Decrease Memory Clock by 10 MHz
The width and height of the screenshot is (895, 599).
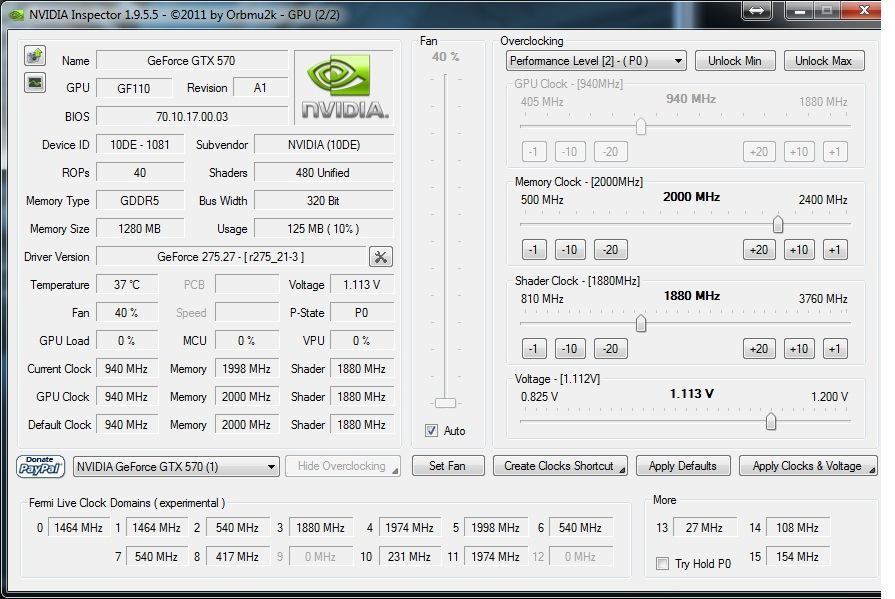pos(570,250)
